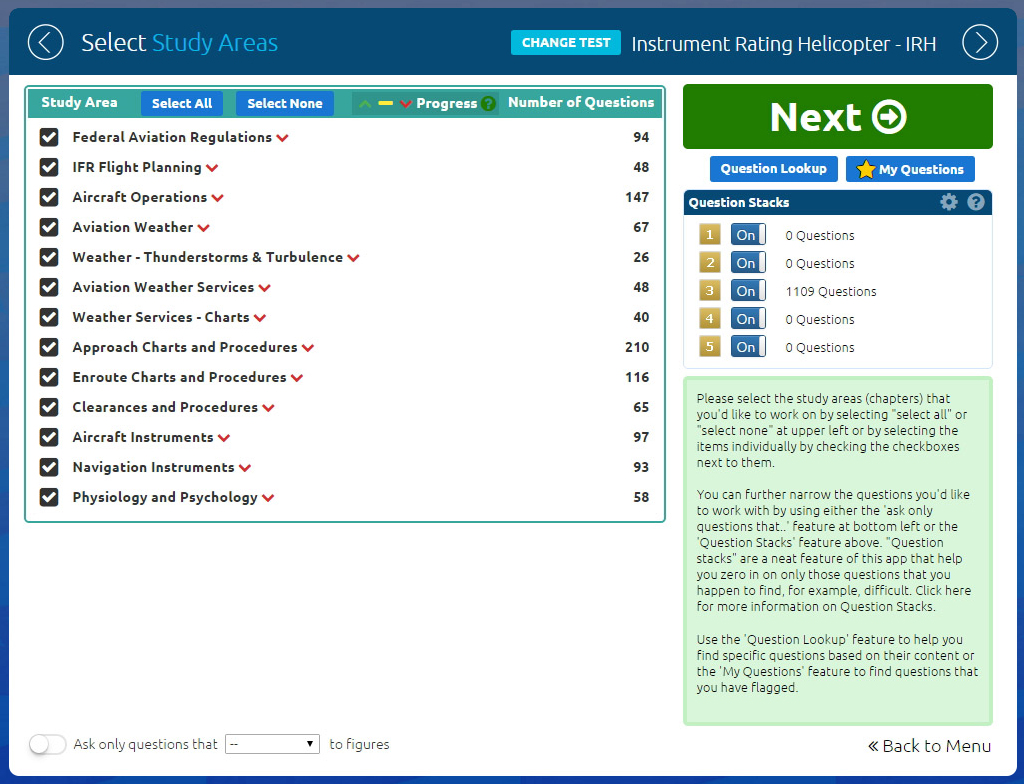Uncheck Federal Aviation Regulations checkbox
This screenshot has width=1024, height=784.
pyautogui.click(x=49, y=137)
